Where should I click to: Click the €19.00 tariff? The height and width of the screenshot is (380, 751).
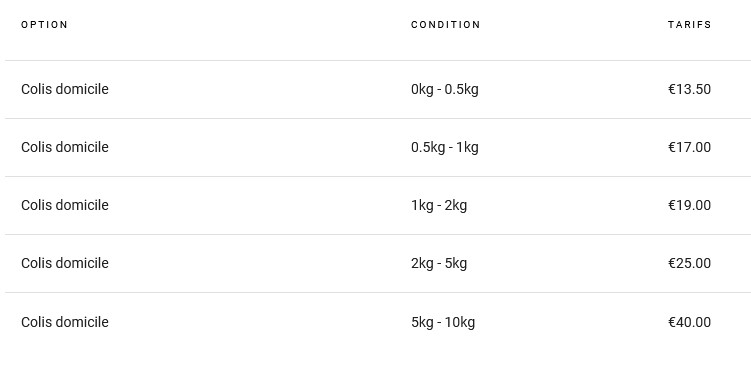(689, 206)
